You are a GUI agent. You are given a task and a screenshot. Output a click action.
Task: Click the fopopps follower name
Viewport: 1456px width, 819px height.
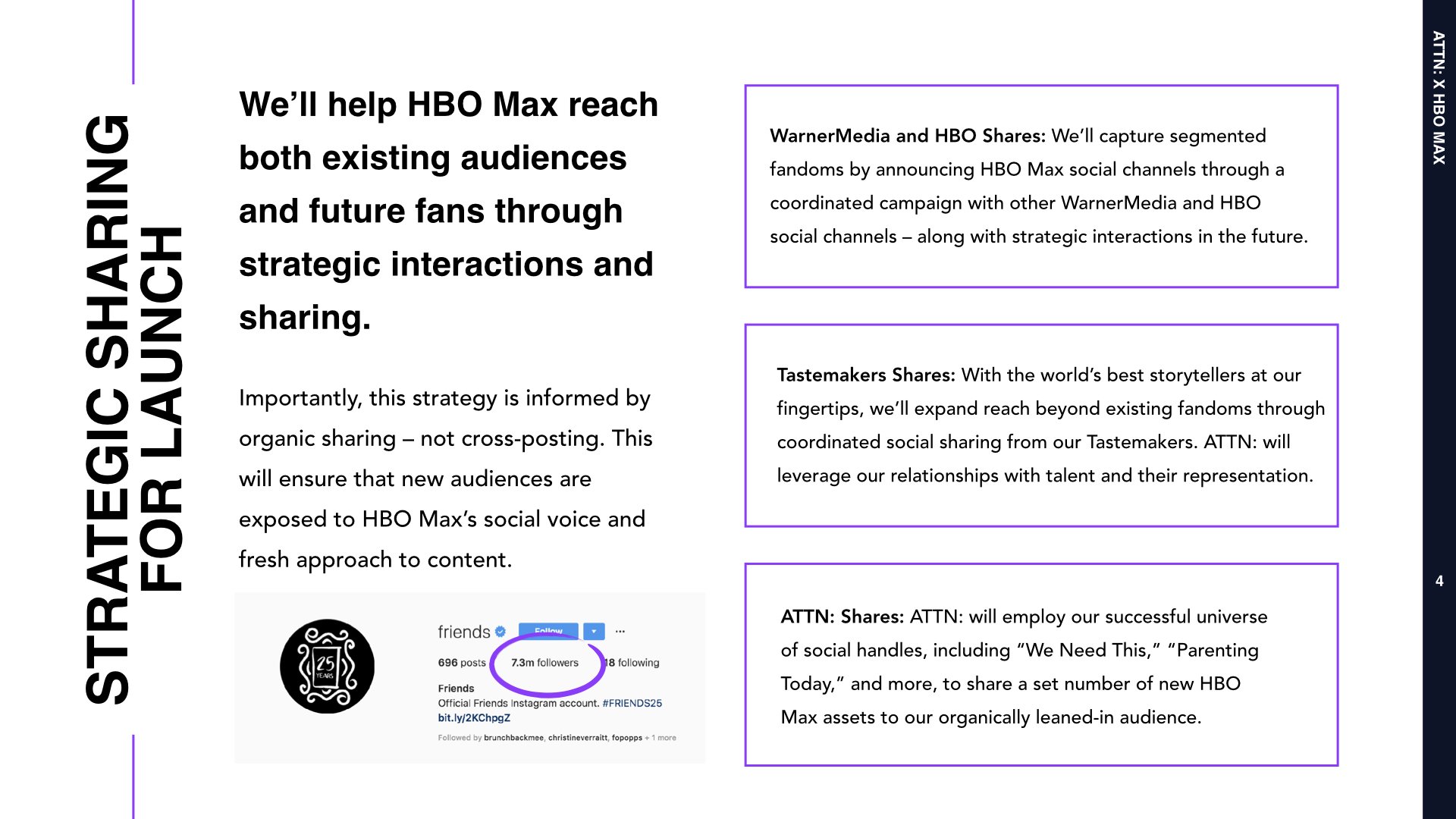coord(627,738)
